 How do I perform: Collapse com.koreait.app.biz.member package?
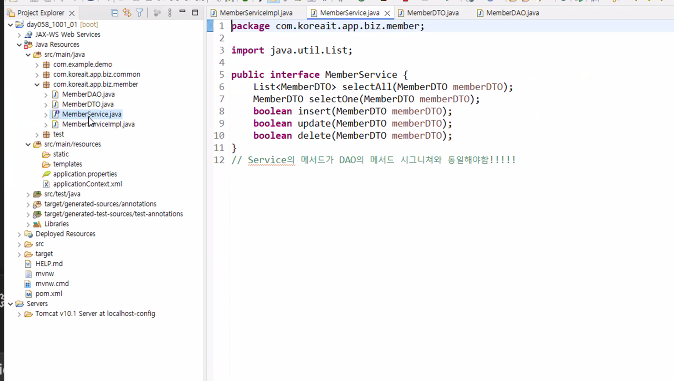point(37,85)
